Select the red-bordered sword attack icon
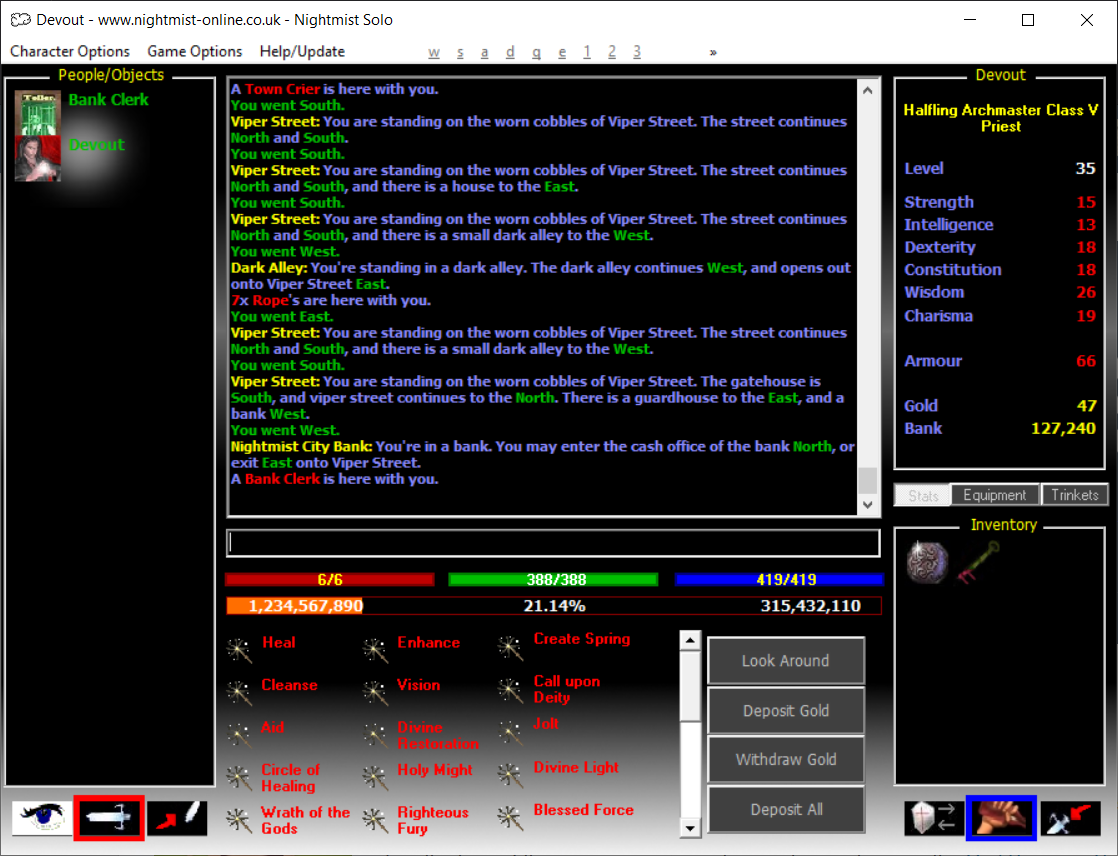Screen dimensions: 1118x856 (109, 818)
